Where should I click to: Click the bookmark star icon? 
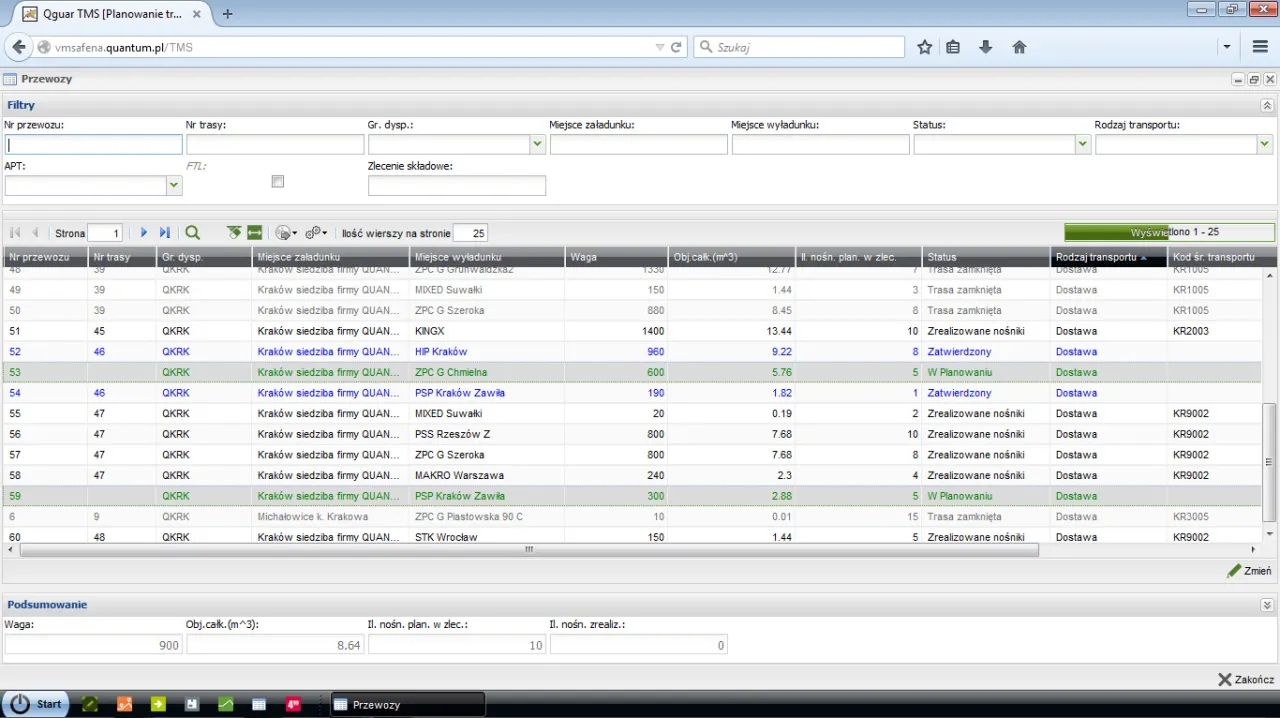(925, 47)
